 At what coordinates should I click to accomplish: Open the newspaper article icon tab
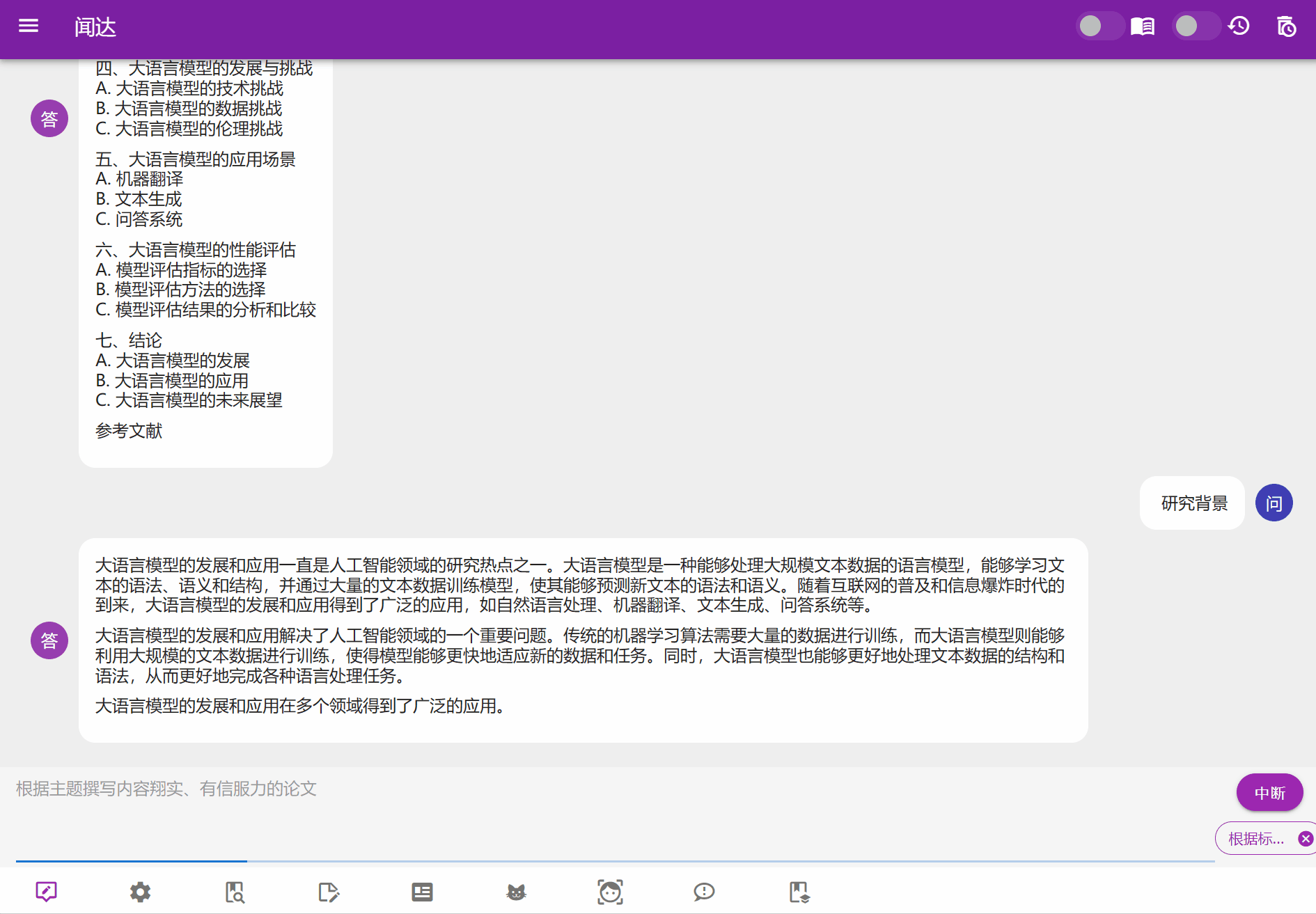tap(422, 892)
